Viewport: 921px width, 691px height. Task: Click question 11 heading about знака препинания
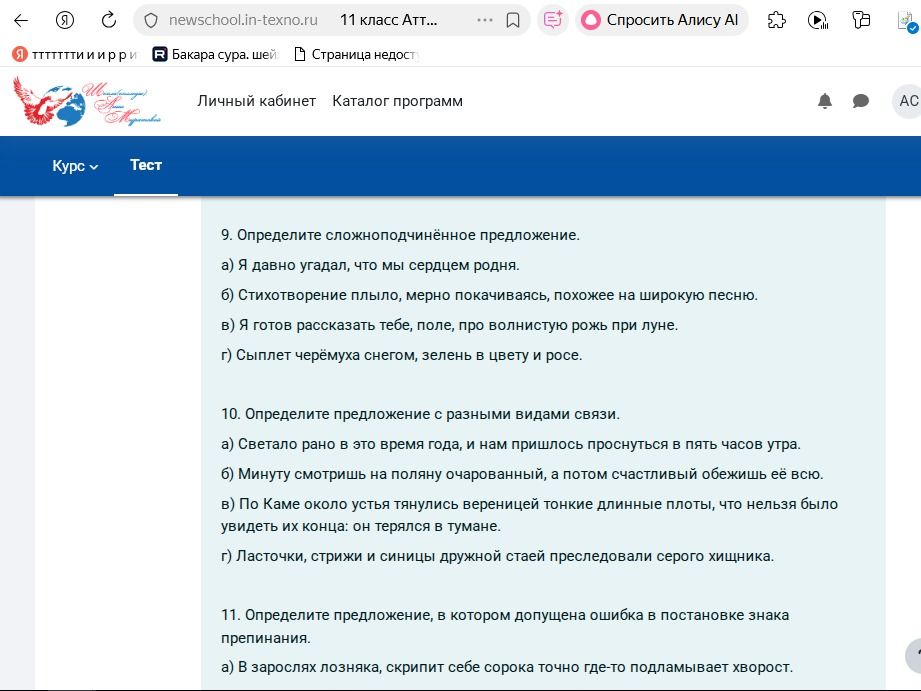click(505, 626)
